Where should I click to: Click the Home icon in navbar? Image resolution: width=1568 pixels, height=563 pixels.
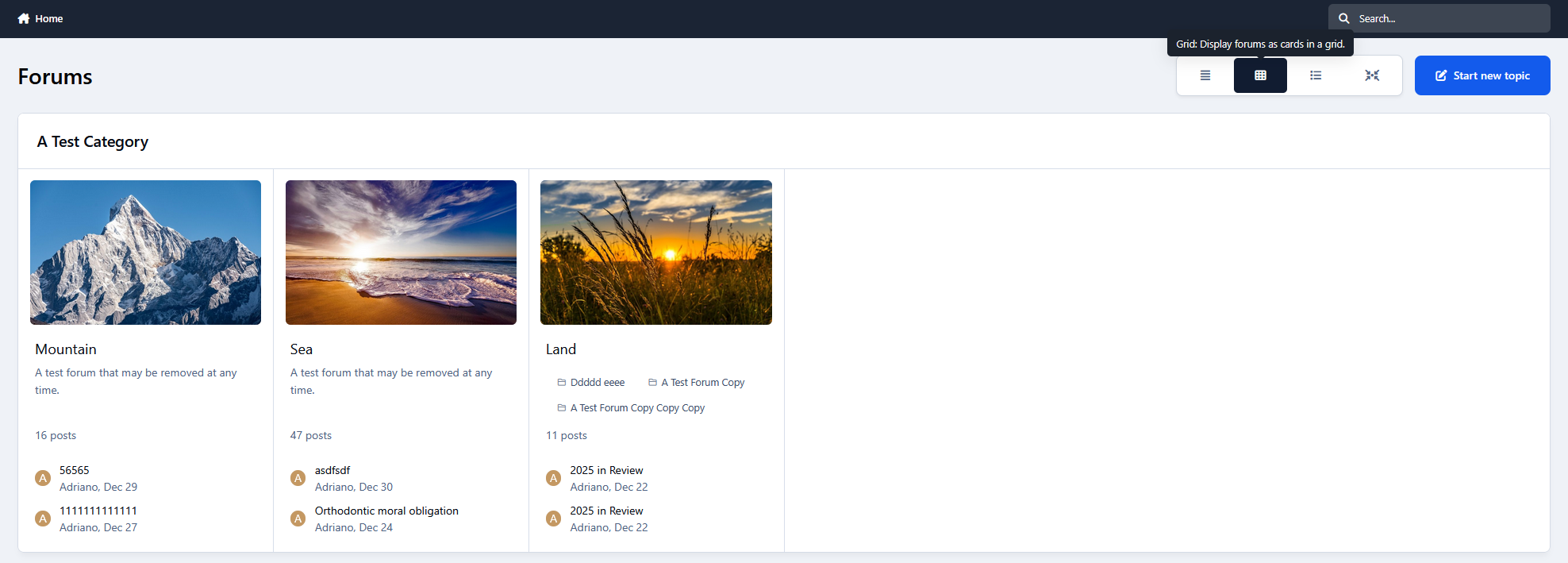pos(24,18)
